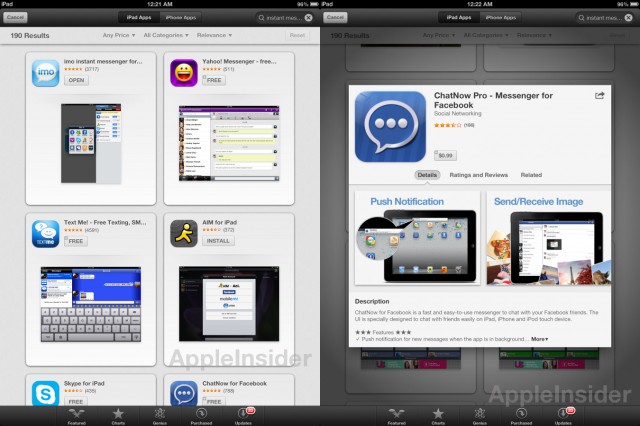640x426 pixels.
Task: Open Charts star tab in the right screen
Action: [438, 416]
